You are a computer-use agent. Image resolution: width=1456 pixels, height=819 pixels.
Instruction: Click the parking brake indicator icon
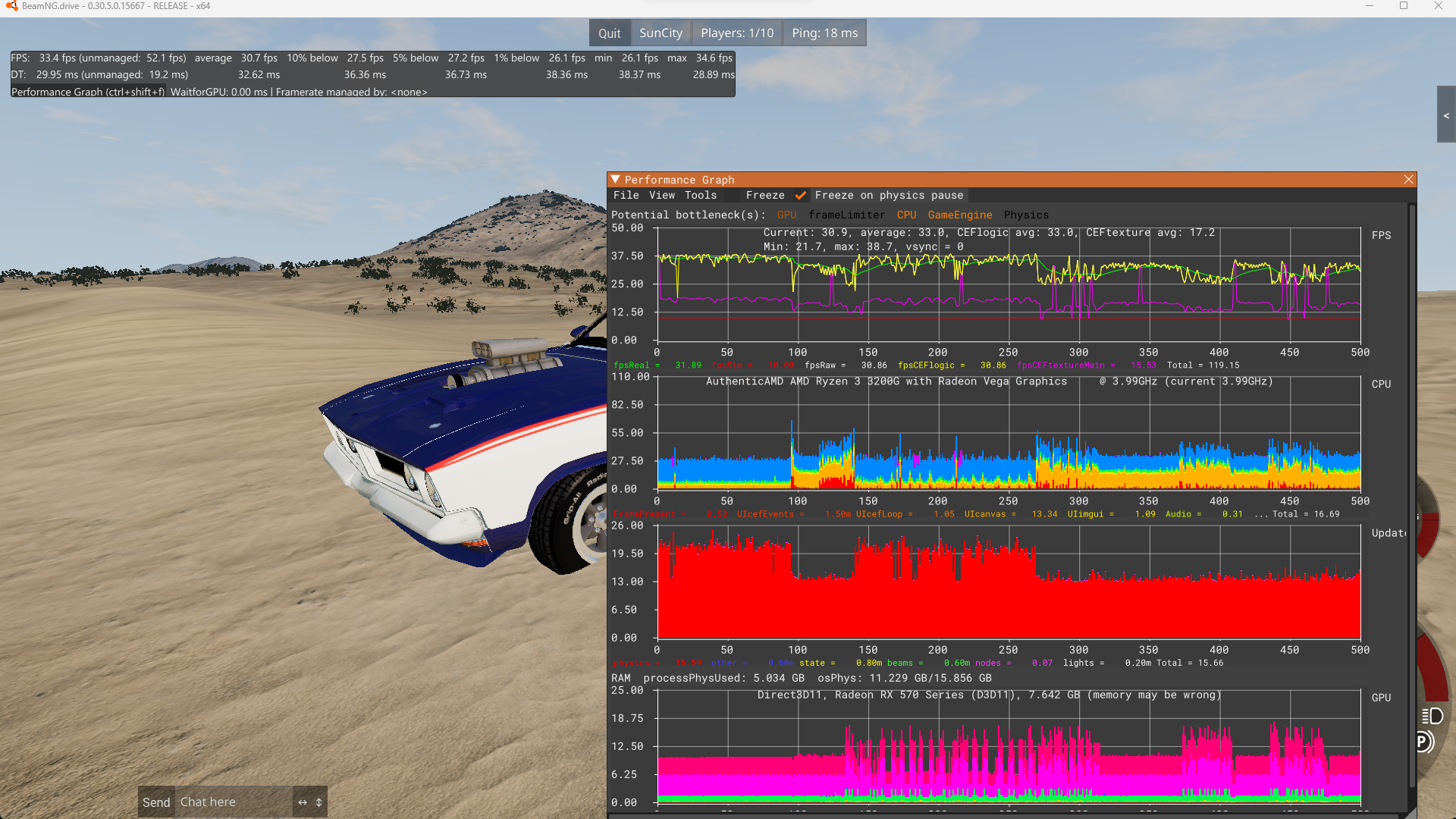pyautogui.click(x=1424, y=742)
